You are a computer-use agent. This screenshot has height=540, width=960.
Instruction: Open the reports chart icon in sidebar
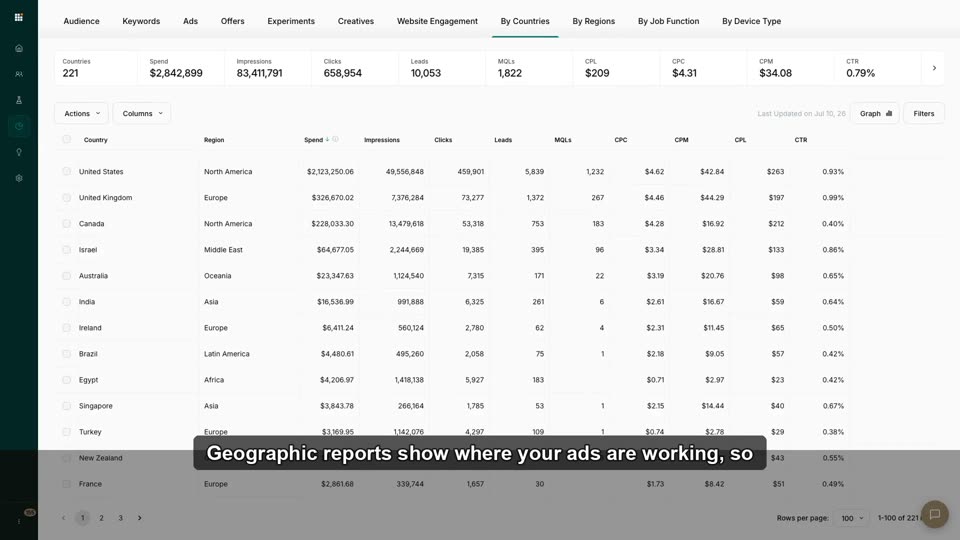tap(19, 126)
